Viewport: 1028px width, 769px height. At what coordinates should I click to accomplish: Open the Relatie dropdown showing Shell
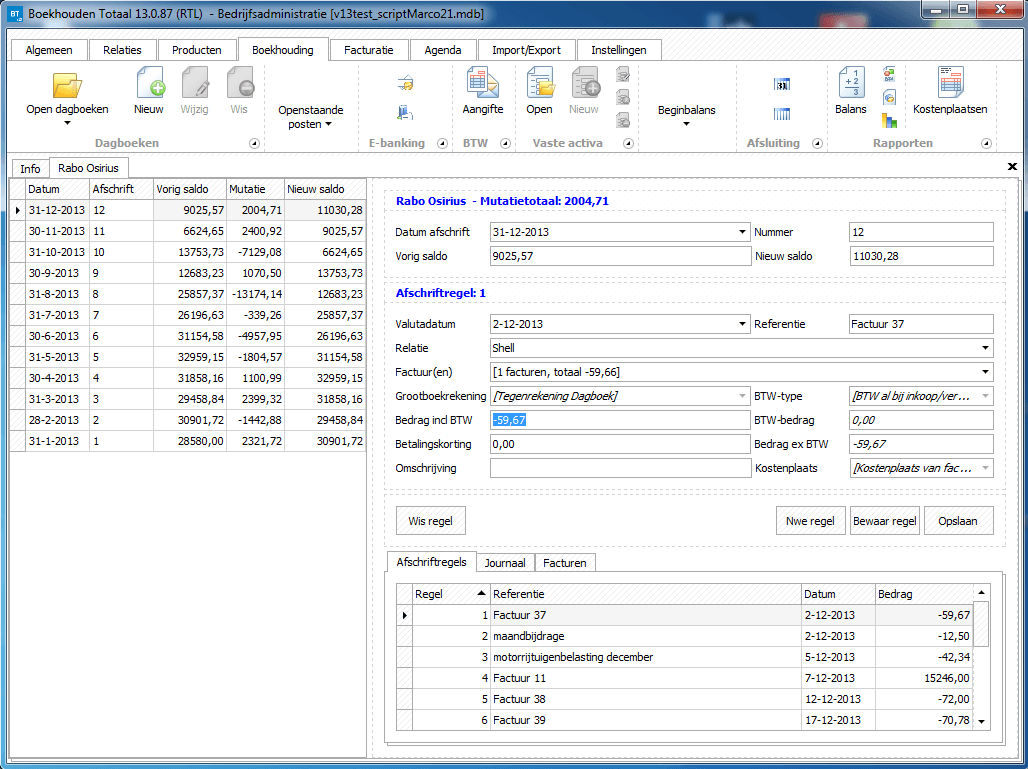coord(986,348)
